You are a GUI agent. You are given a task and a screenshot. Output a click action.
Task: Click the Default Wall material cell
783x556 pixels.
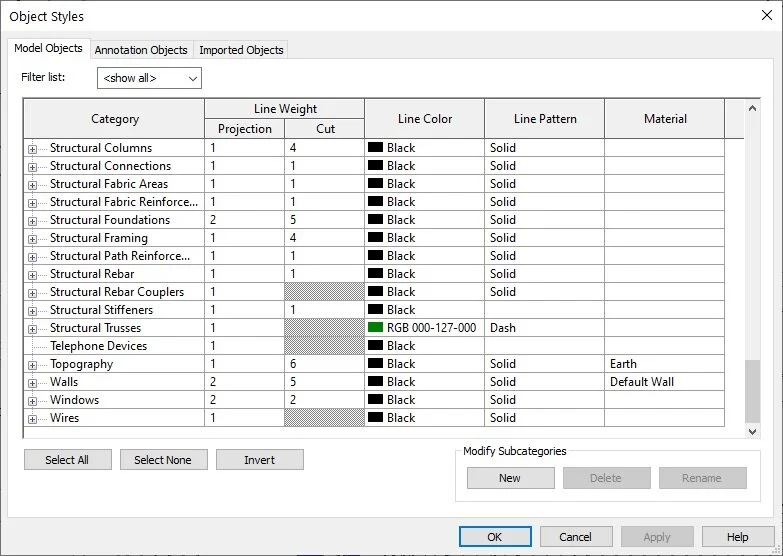(664, 382)
